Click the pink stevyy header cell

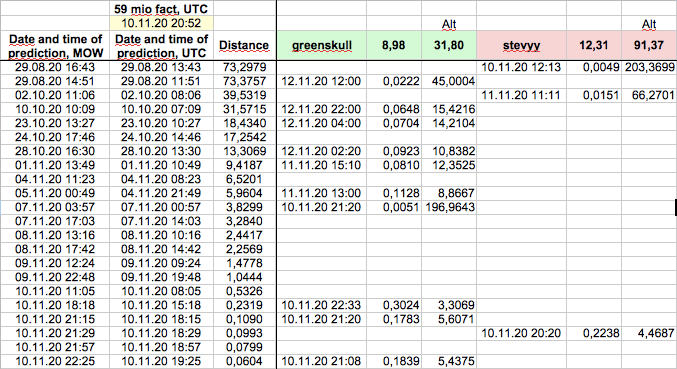[522, 45]
